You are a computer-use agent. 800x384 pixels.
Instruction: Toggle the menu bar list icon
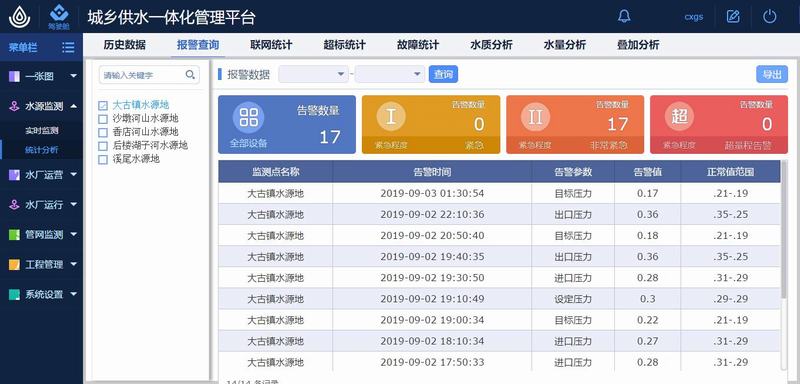[x=68, y=47]
